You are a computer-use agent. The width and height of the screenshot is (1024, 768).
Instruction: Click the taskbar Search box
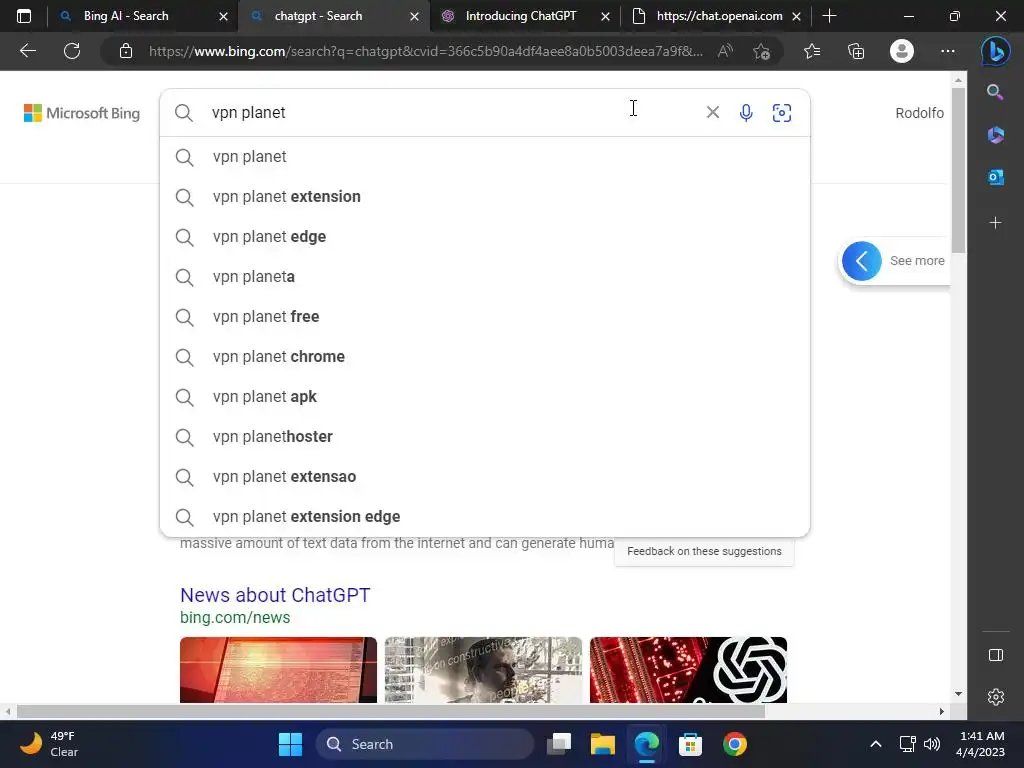[x=424, y=744]
